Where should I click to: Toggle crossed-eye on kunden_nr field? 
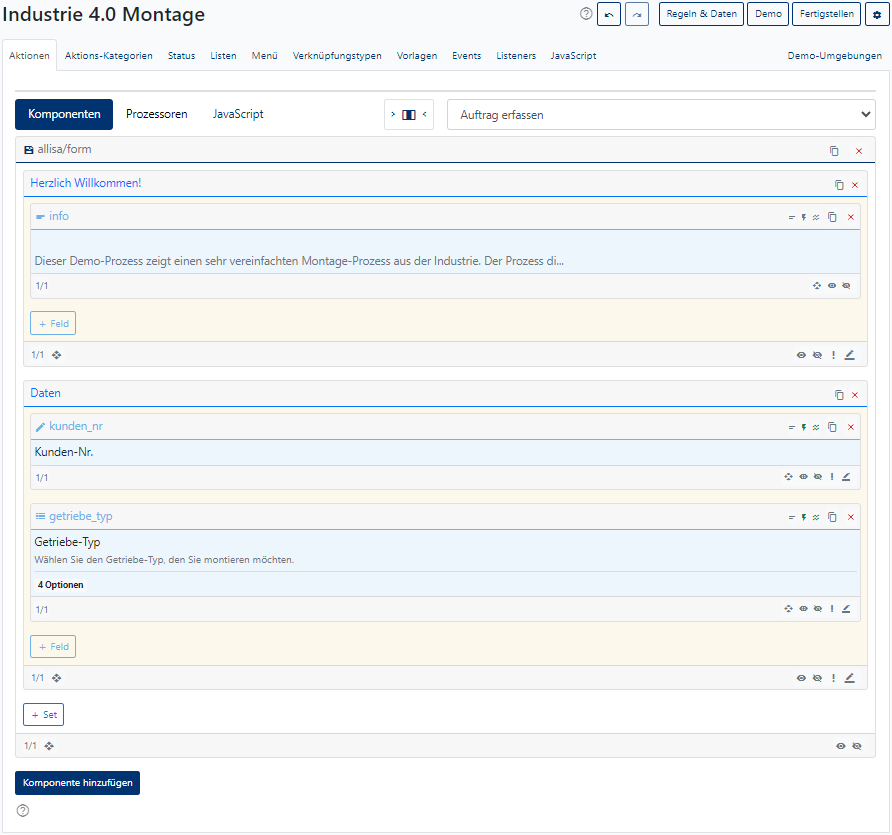[817, 477]
